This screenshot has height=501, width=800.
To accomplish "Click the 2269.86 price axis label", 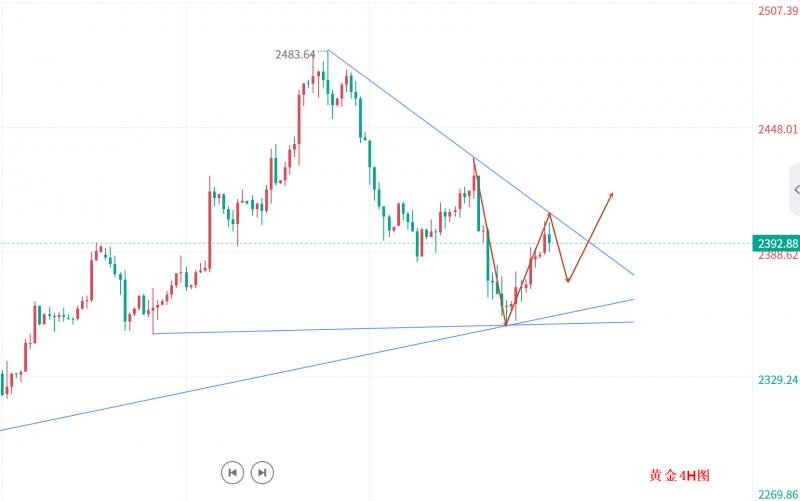I will (776, 494).
